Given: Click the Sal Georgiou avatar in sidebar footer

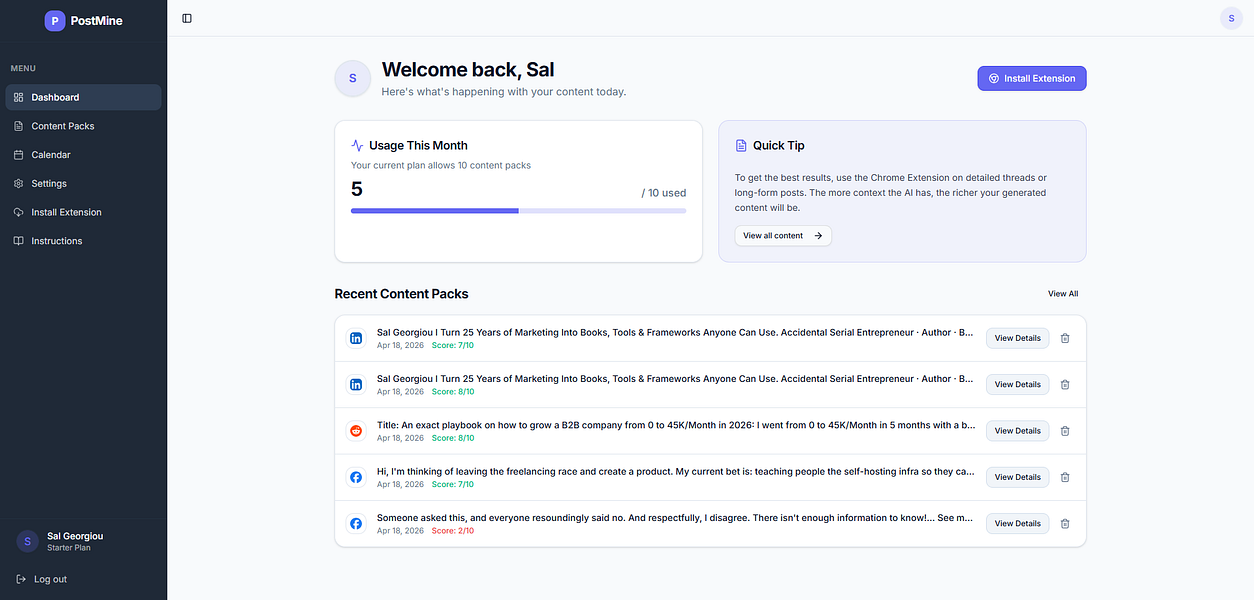Looking at the screenshot, I should pos(28,541).
